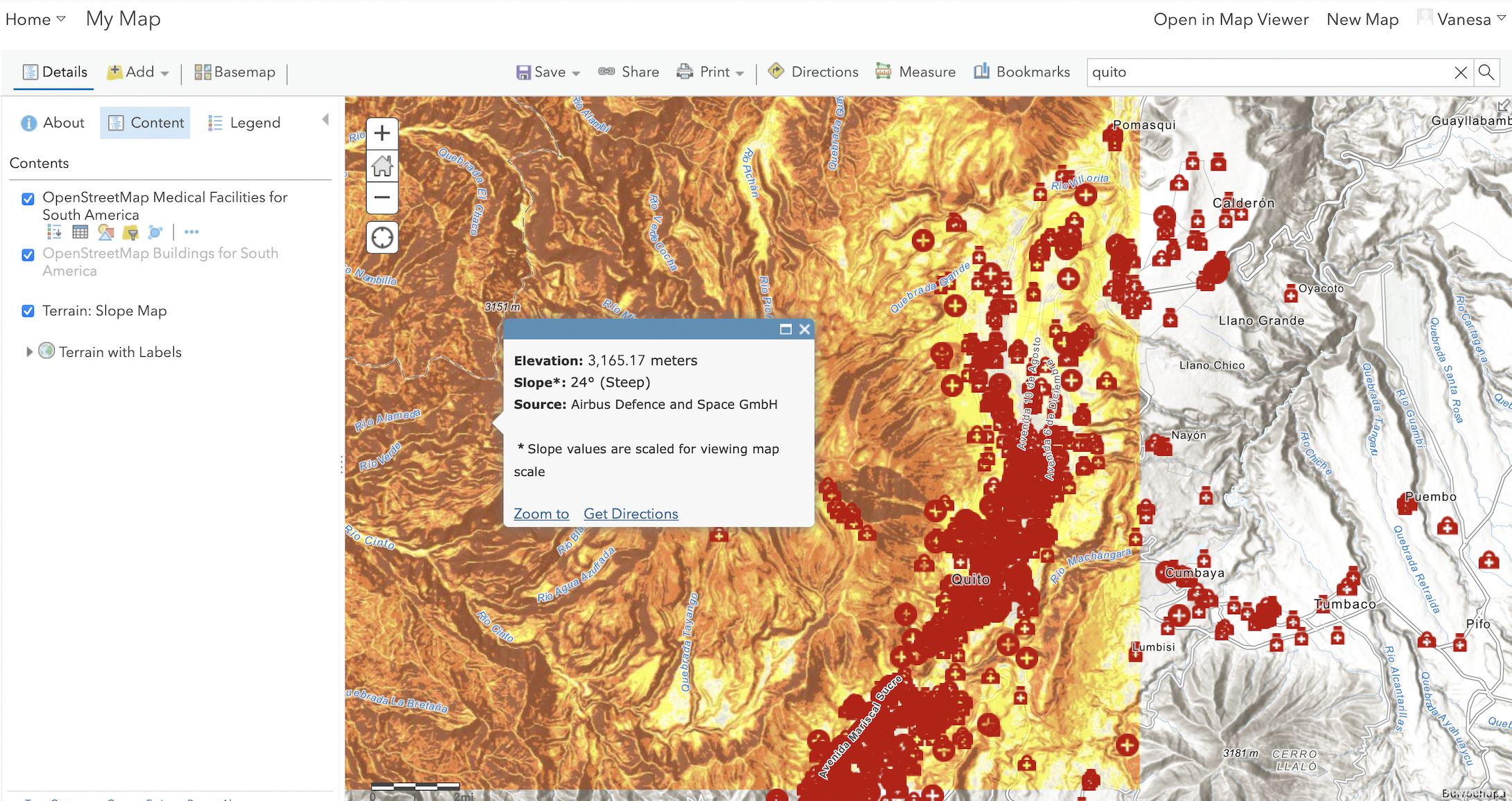1512x801 pixels.
Task: Click Get Directions link in popup
Action: coord(631,513)
